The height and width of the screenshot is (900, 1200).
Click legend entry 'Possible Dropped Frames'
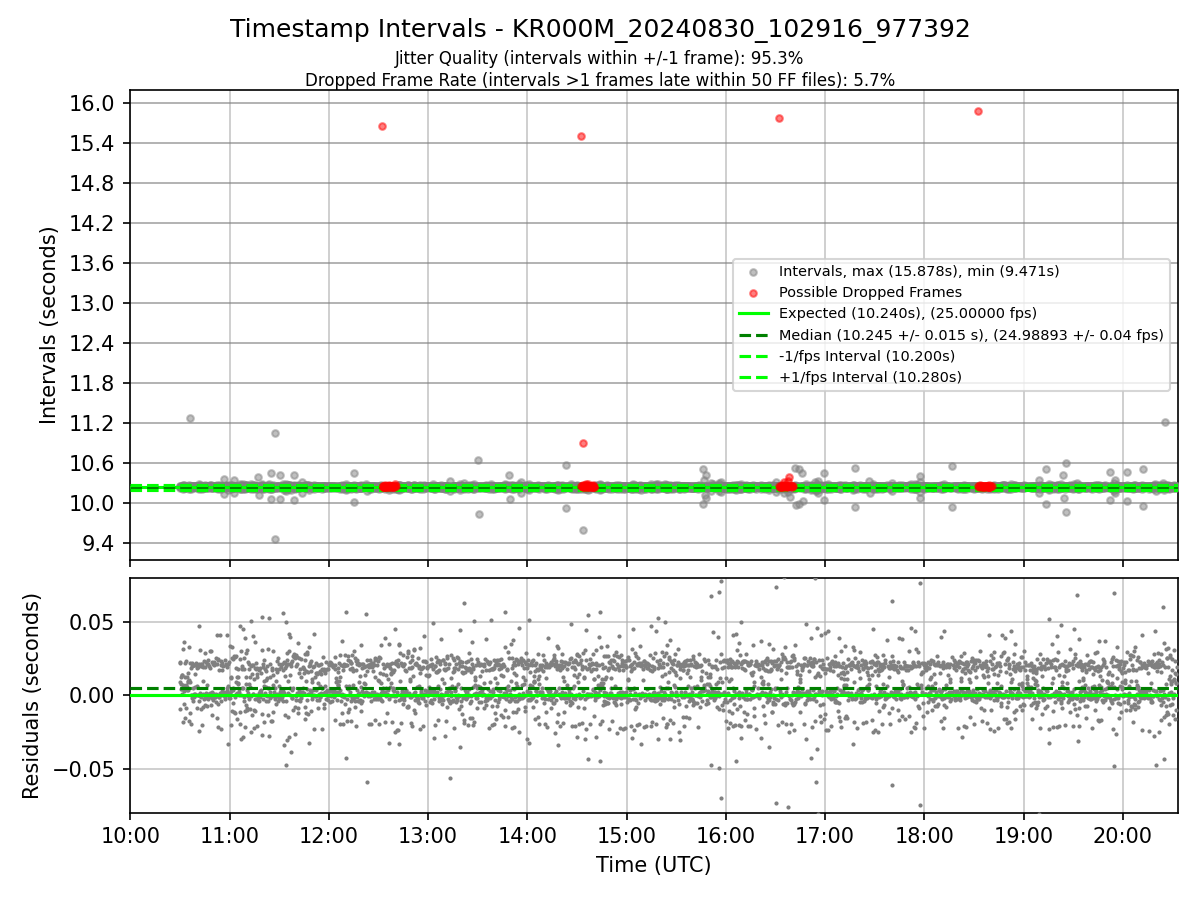tap(870, 292)
